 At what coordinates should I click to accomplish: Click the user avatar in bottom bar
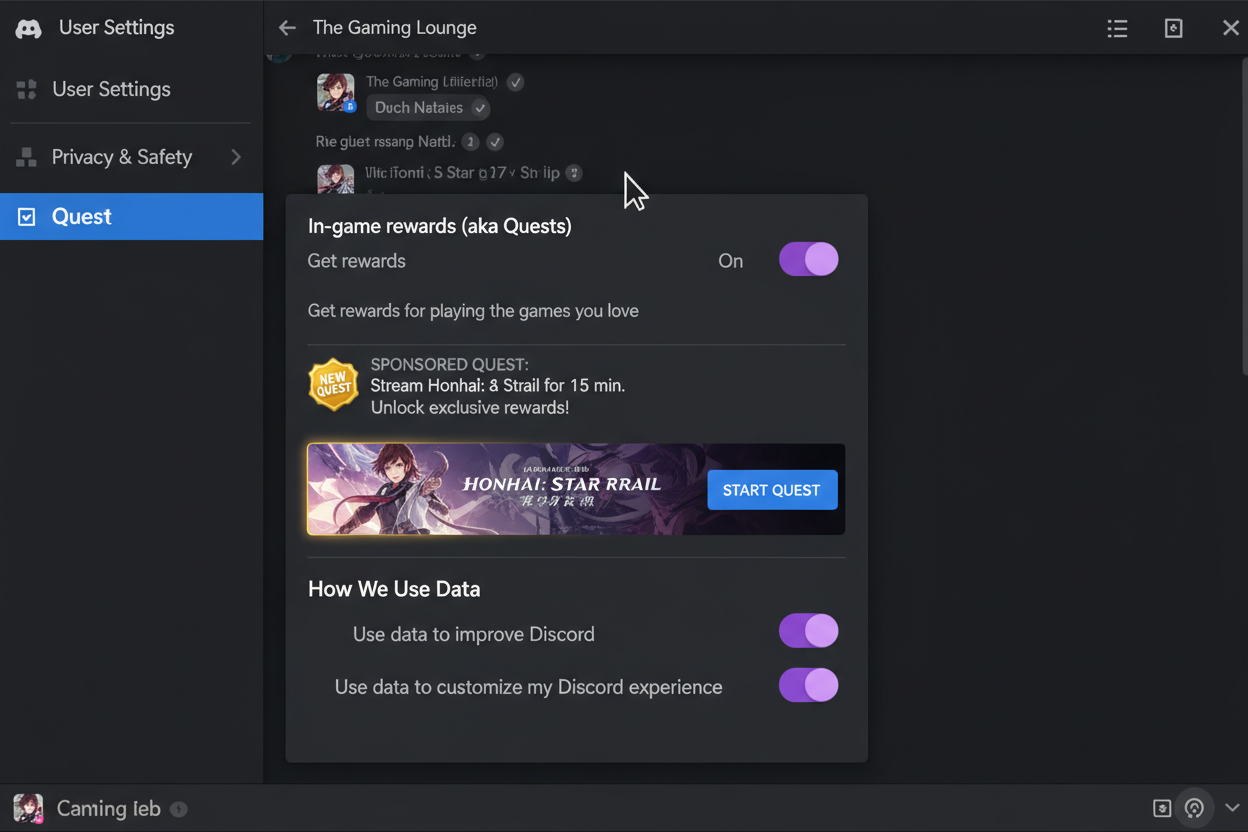coord(28,808)
